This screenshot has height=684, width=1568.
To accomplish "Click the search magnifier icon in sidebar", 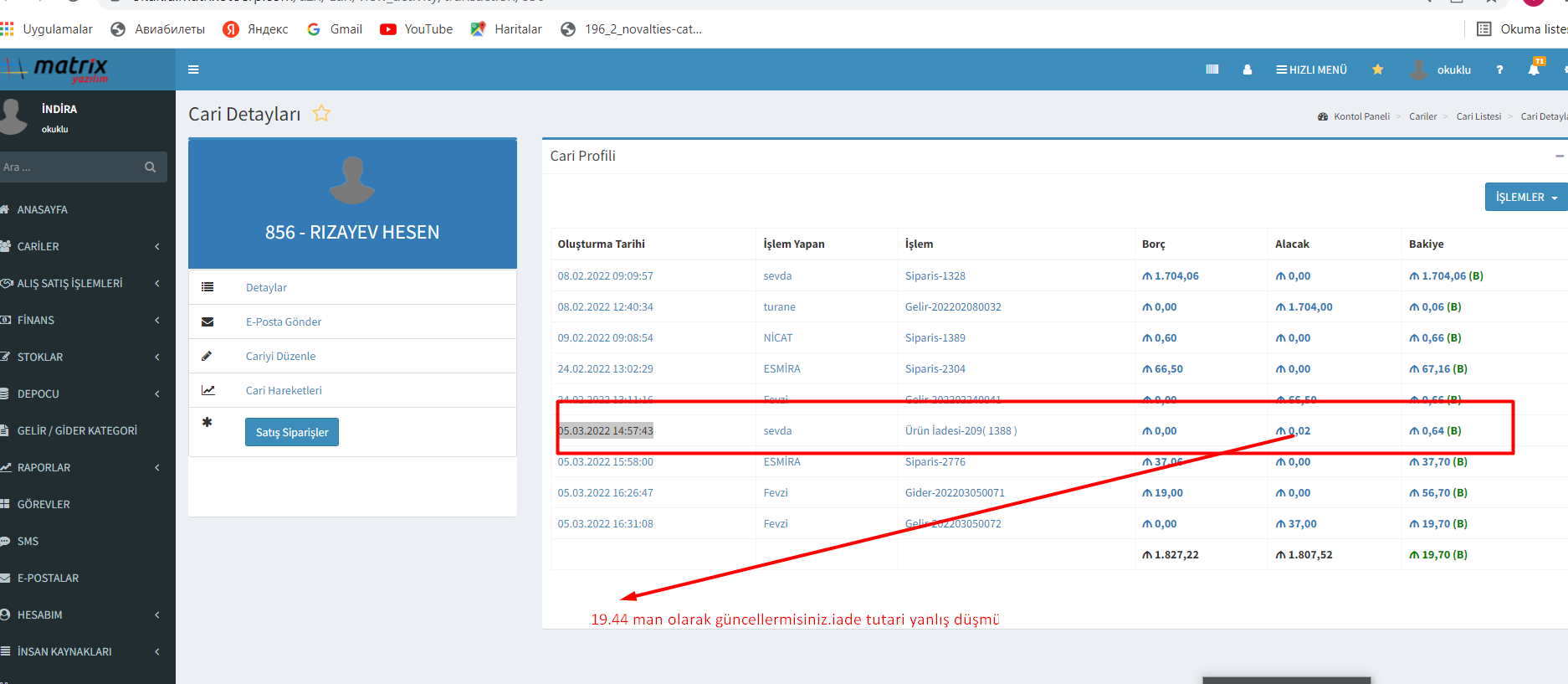I will pos(151,167).
